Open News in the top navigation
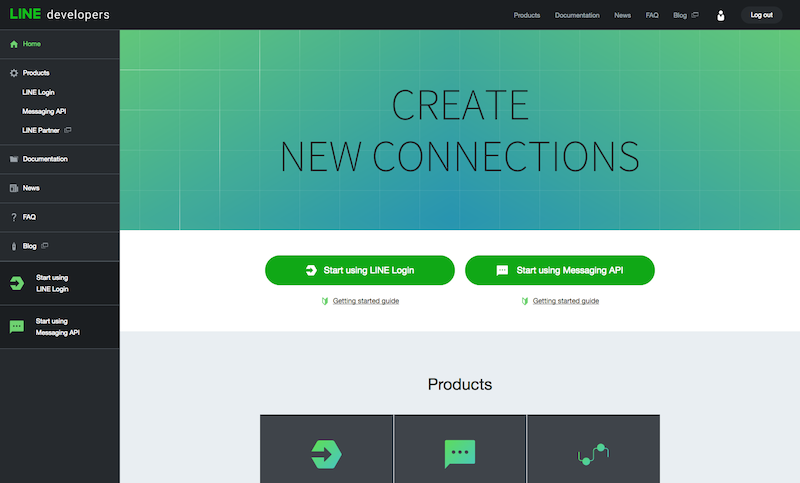800x483 pixels. click(622, 15)
